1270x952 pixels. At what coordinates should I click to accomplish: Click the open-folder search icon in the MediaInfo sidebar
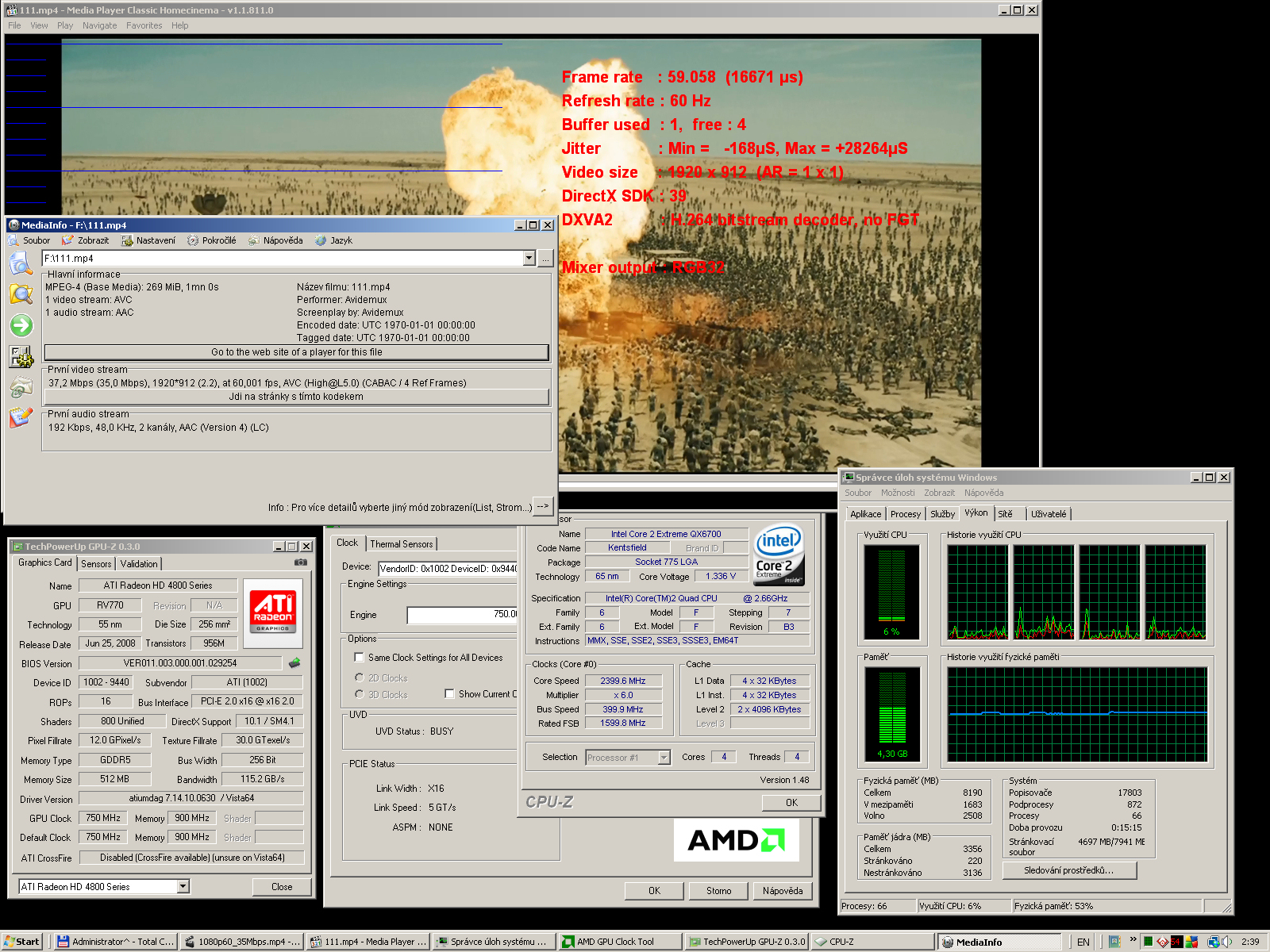pos(21,294)
